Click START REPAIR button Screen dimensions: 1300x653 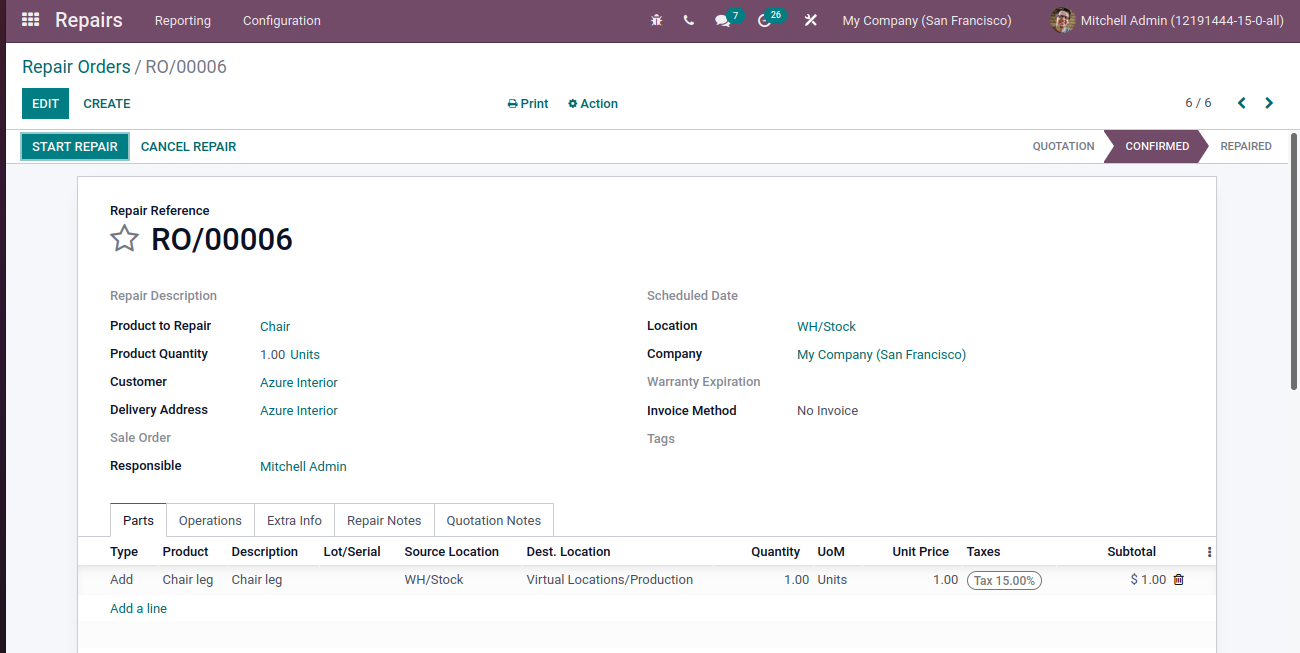click(x=75, y=146)
